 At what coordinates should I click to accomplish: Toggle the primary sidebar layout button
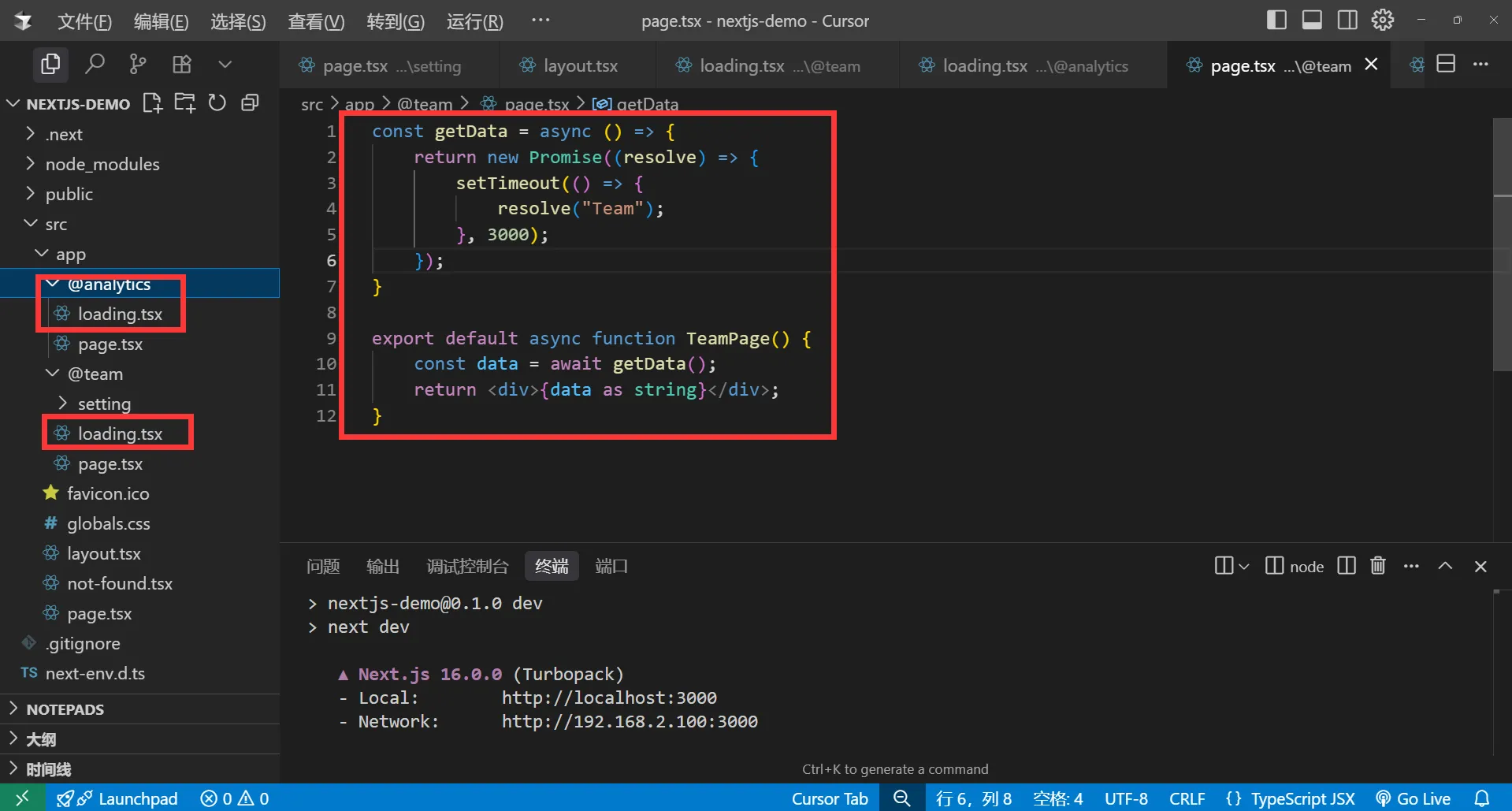pyautogui.click(x=1276, y=20)
